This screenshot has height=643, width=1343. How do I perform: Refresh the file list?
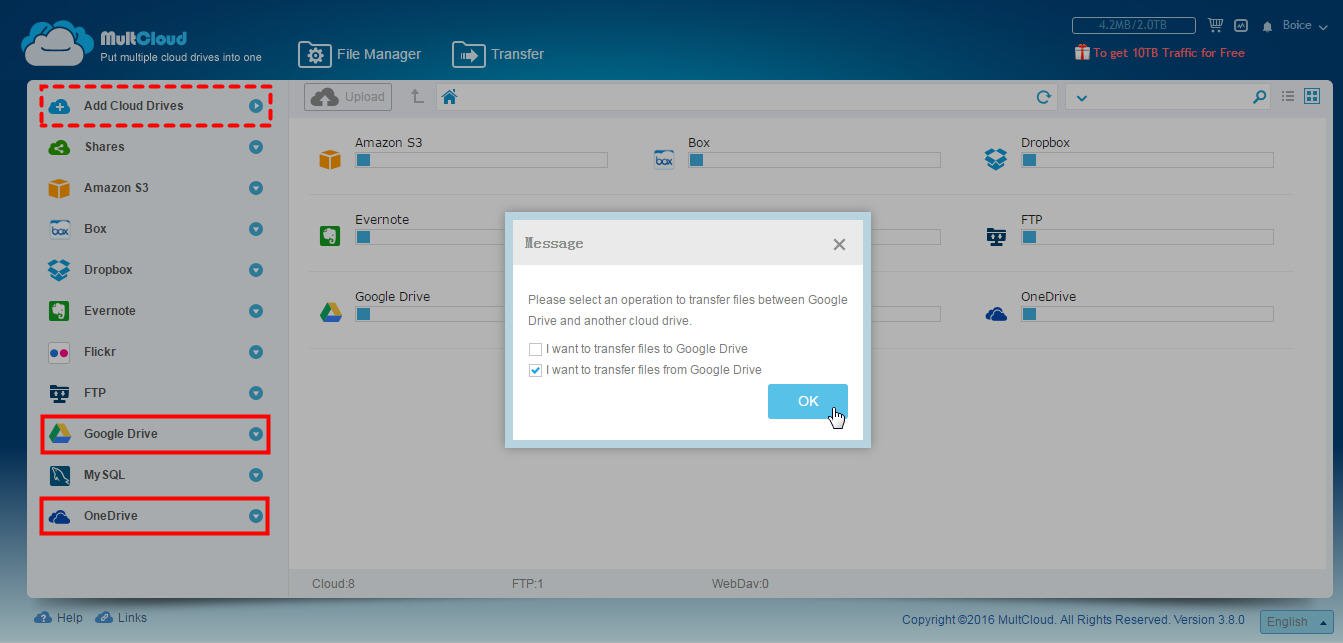(1043, 97)
